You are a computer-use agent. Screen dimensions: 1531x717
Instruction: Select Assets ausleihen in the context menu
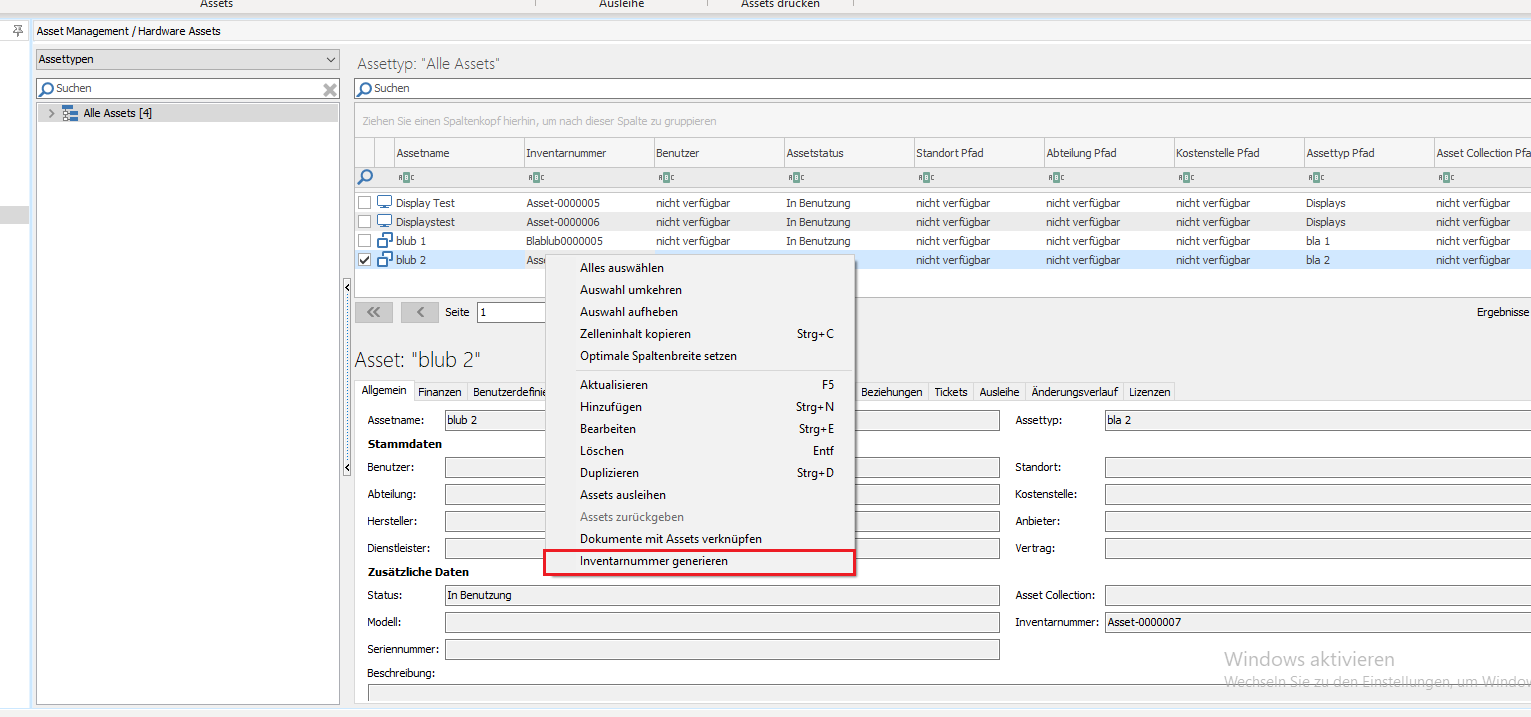pos(622,494)
